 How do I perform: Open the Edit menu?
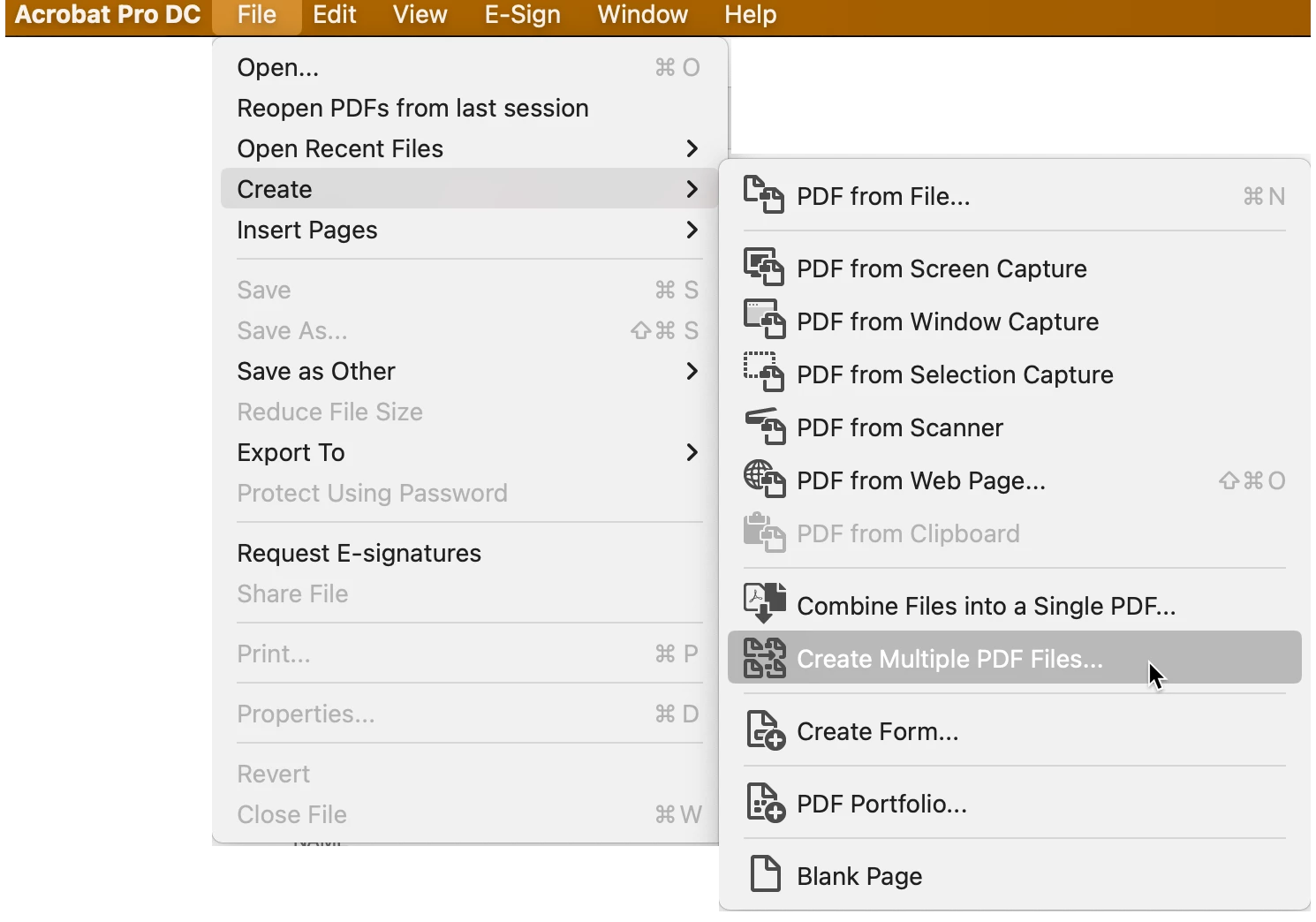point(335,15)
